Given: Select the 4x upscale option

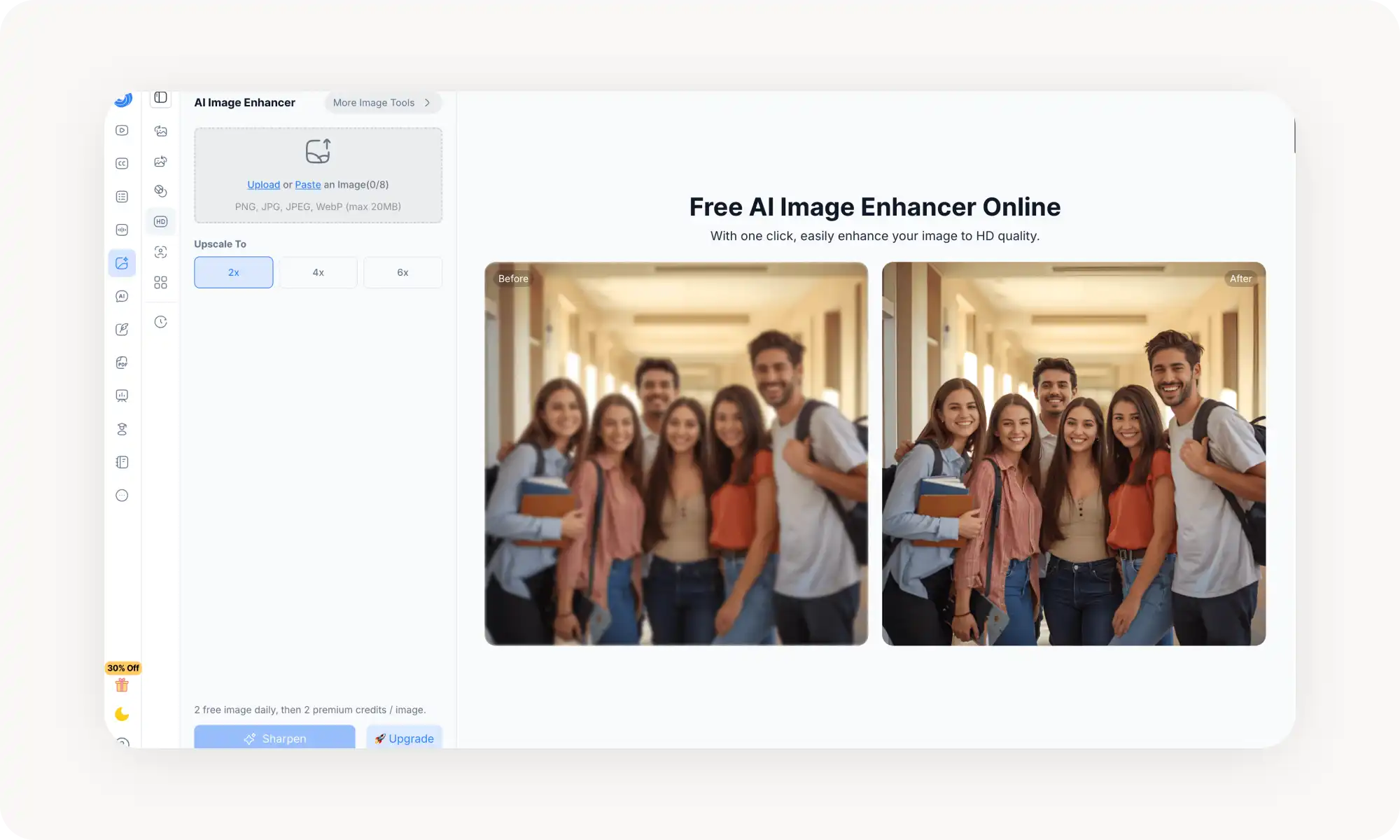Looking at the screenshot, I should point(318,272).
